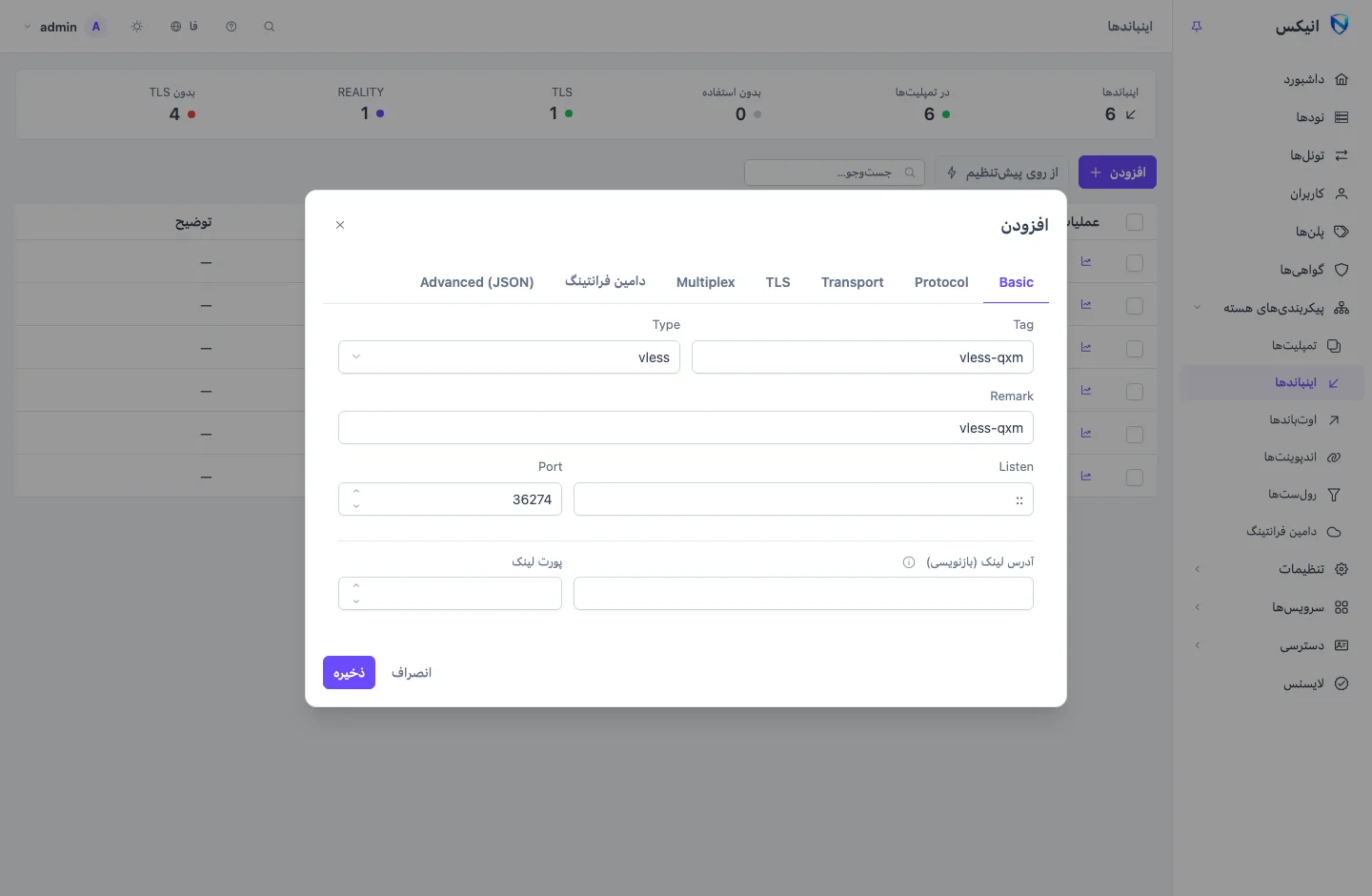Tick the last row checkbox
This screenshot has width=1372, height=896.
tap(1135, 478)
